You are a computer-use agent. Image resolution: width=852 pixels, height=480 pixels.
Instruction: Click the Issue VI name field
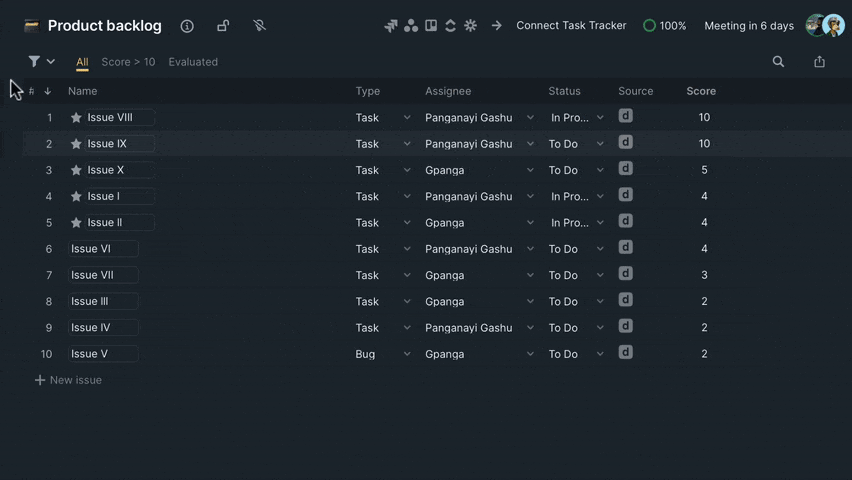103,248
